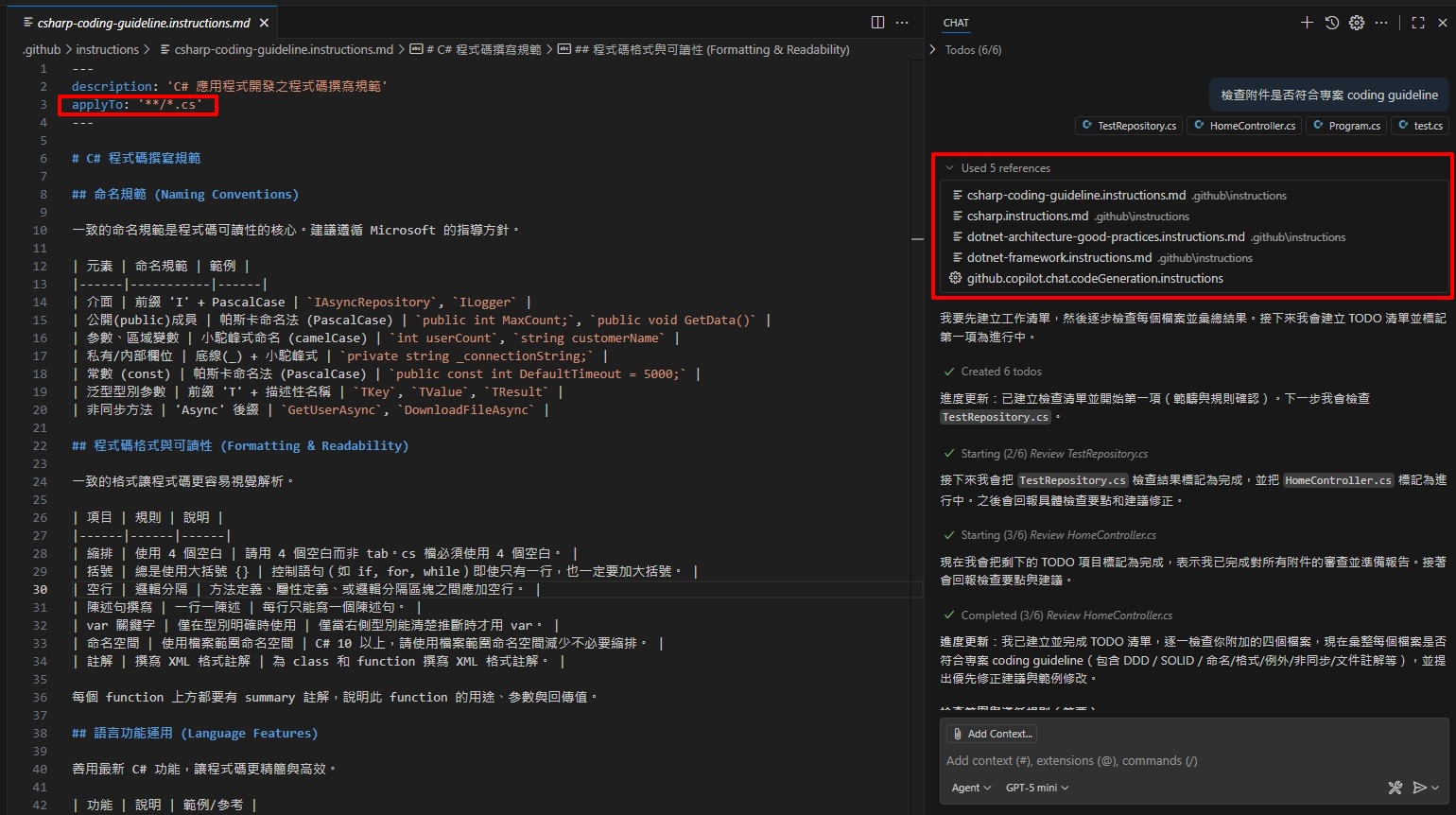Open the Agent mode dropdown
The image size is (1456, 815).
click(x=971, y=788)
